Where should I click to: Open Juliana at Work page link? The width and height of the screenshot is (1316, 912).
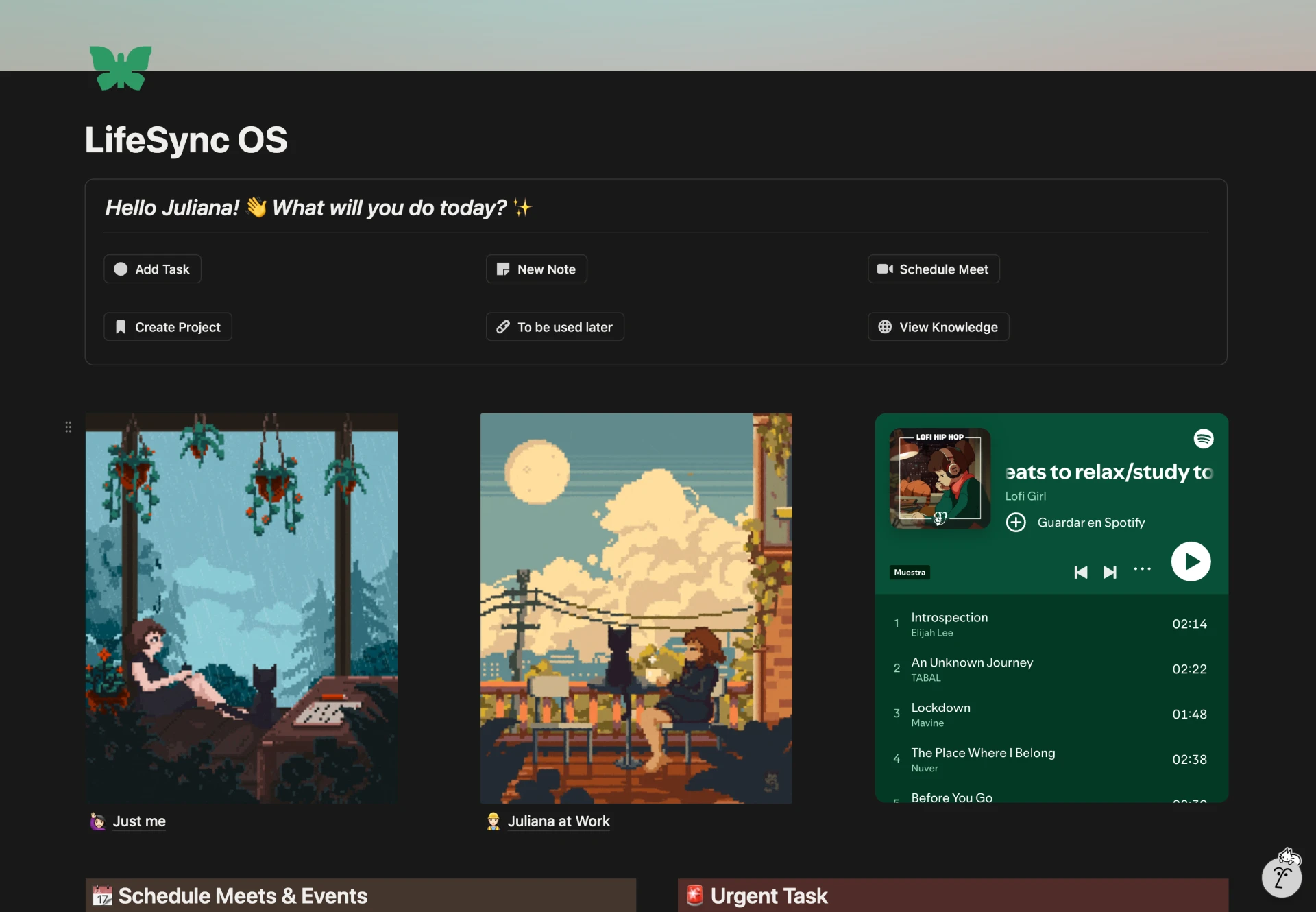tap(558, 821)
